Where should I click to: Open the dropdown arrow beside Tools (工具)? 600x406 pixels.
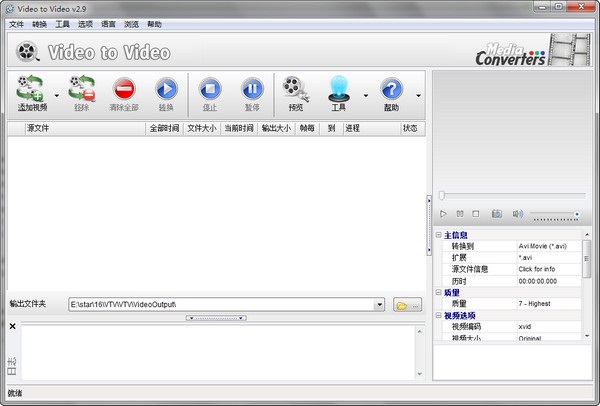[365, 96]
